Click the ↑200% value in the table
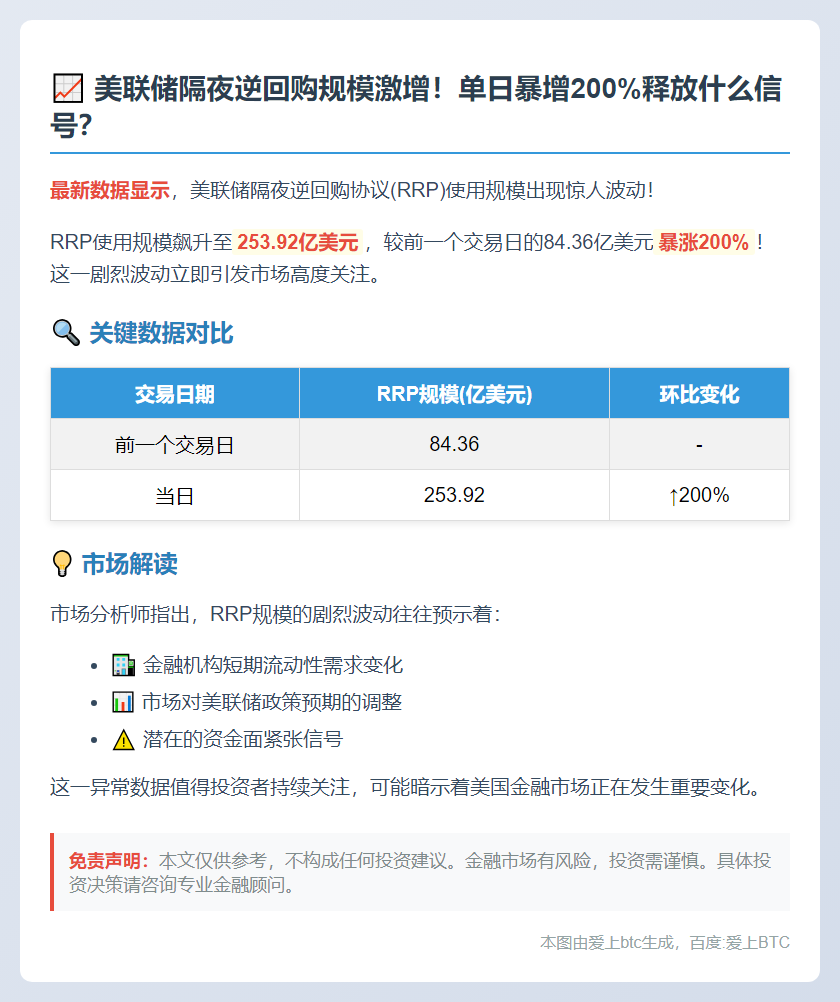This screenshot has width=840, height=1002. [699, 494]
